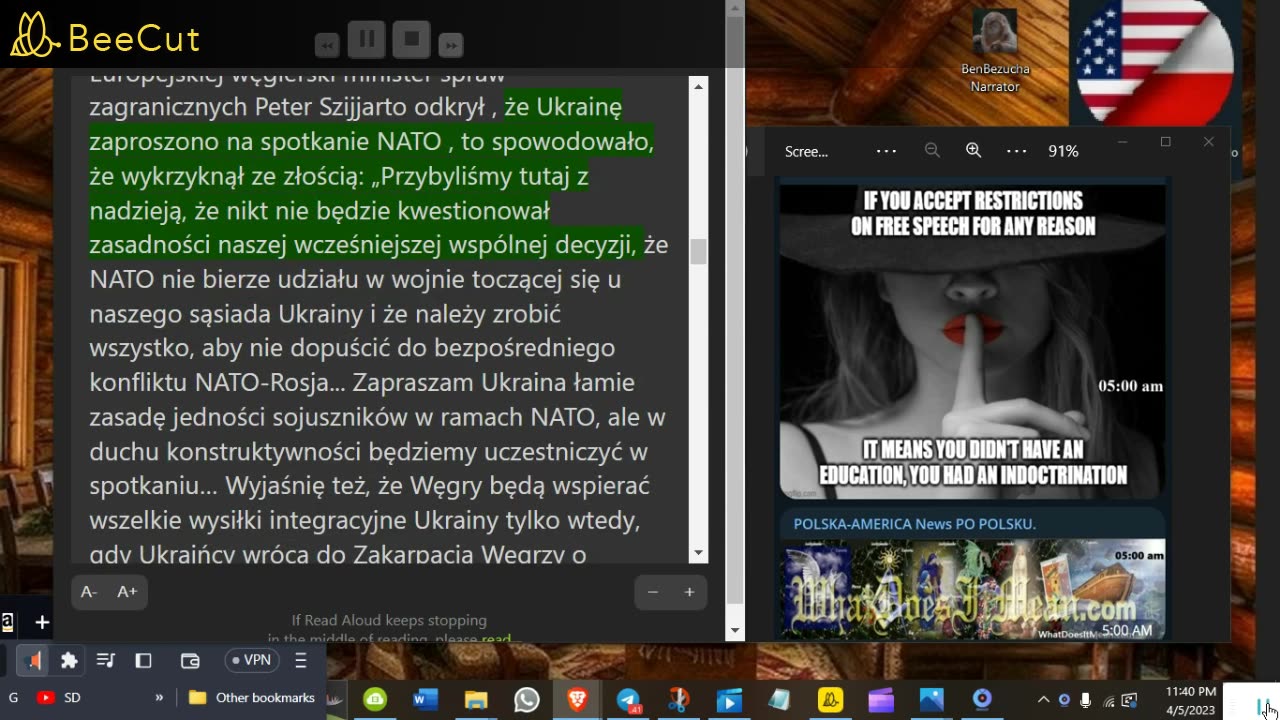
Task: Open a new browser tab
Action: [x=42, y=623]
